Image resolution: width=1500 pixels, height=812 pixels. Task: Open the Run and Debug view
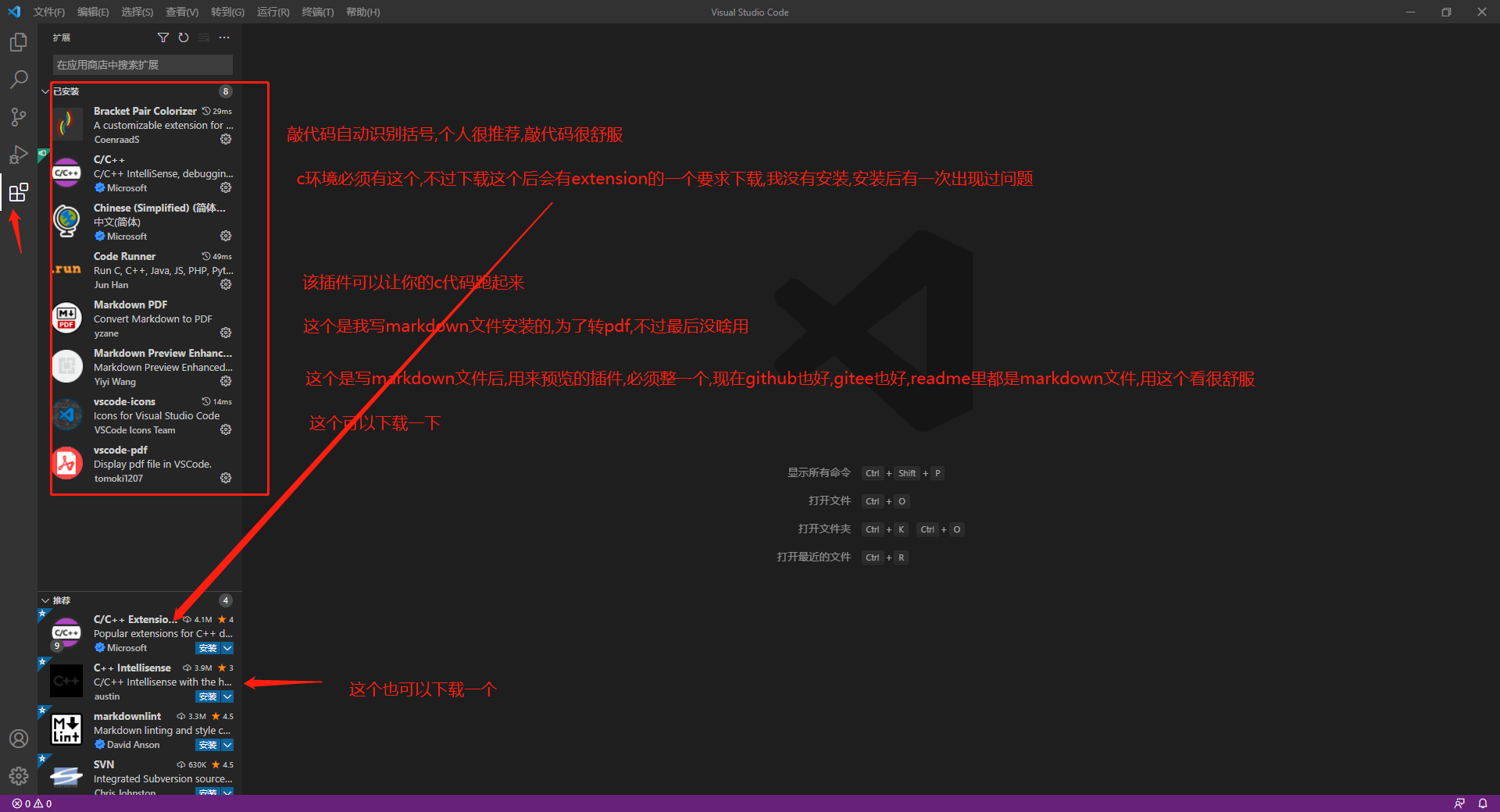coord(19,155)
